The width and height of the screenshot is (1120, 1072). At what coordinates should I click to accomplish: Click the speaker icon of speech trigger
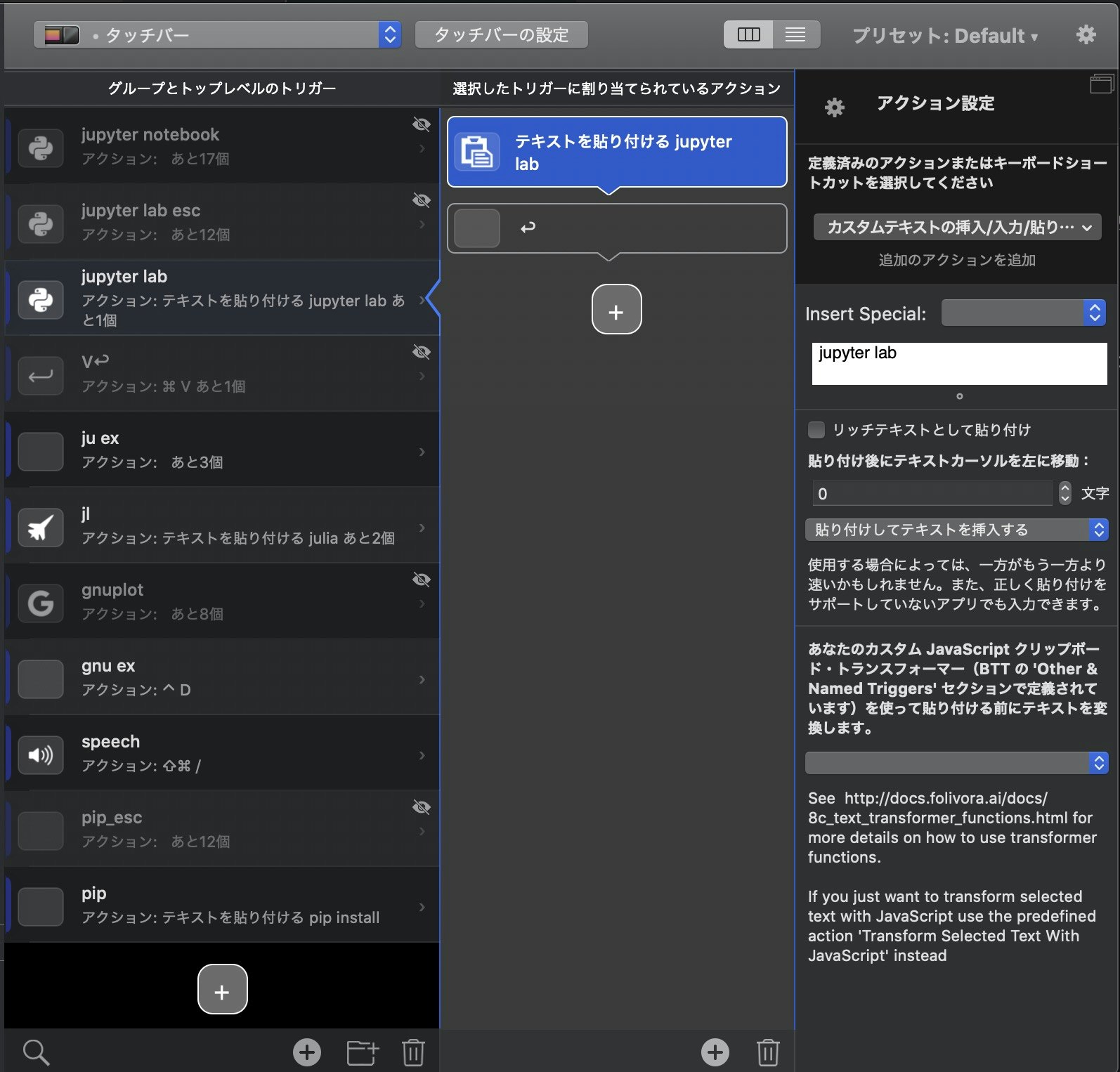point(41,754)
